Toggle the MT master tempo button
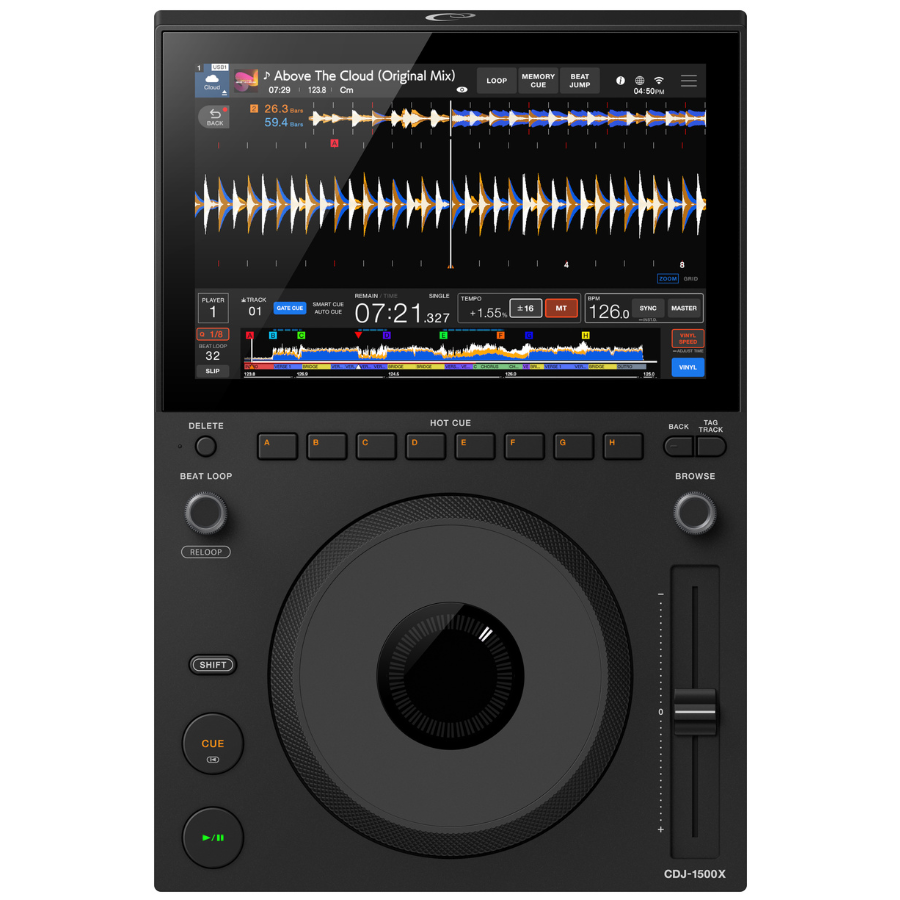 tap(561, 309)
